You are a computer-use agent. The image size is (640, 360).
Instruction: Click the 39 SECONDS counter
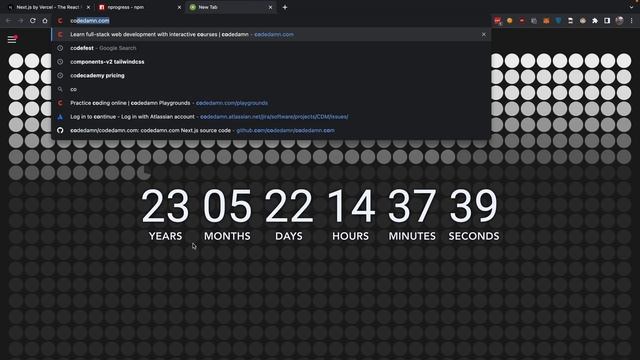pos(474,215)
